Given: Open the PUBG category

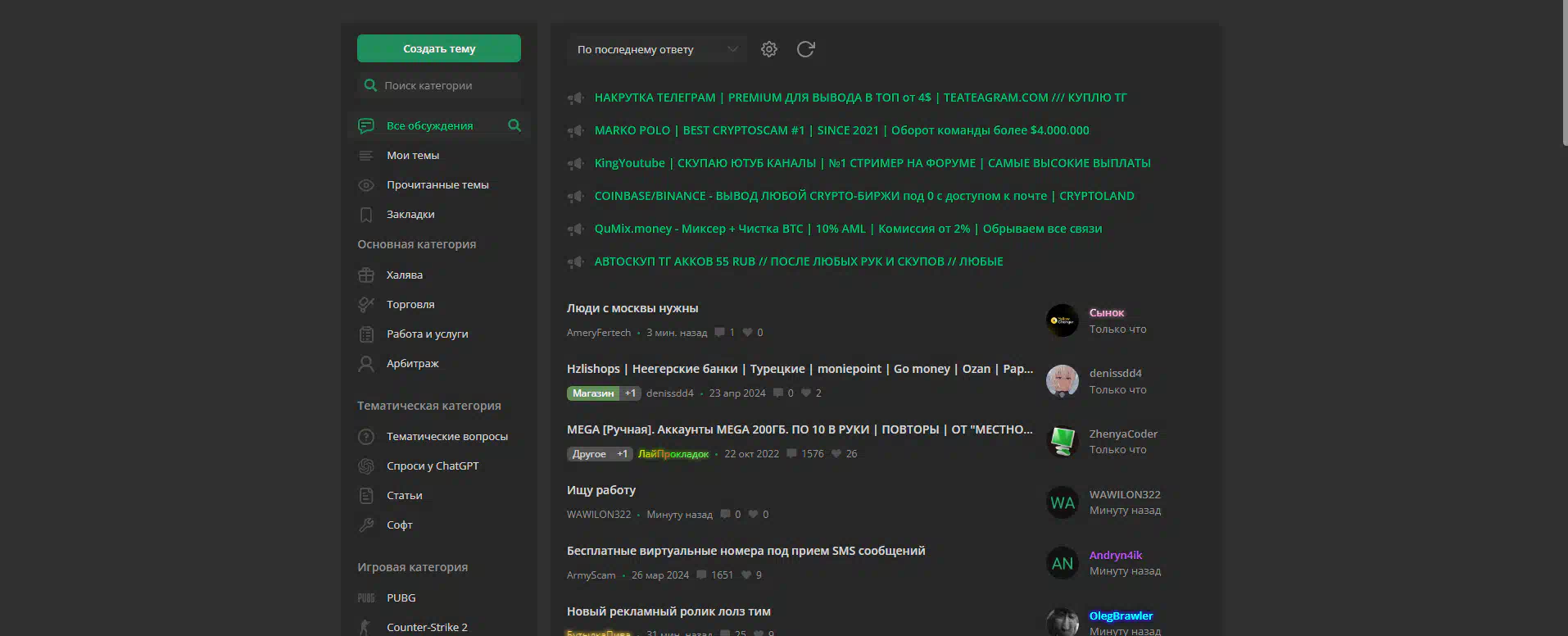Looking at the screenshot, I should 401,597.
